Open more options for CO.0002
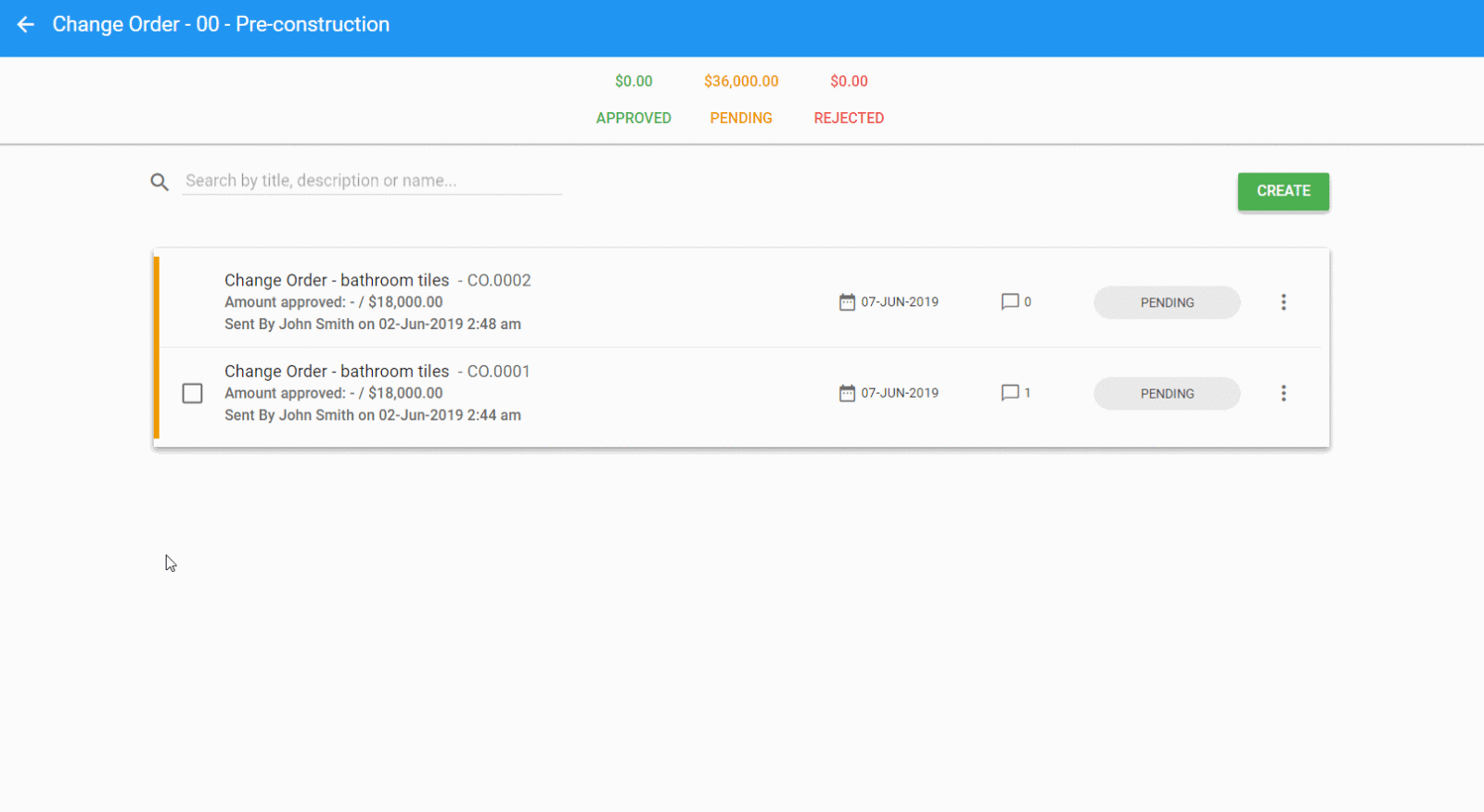This screenshot has width=1484, height=812. click(1284, 302)
